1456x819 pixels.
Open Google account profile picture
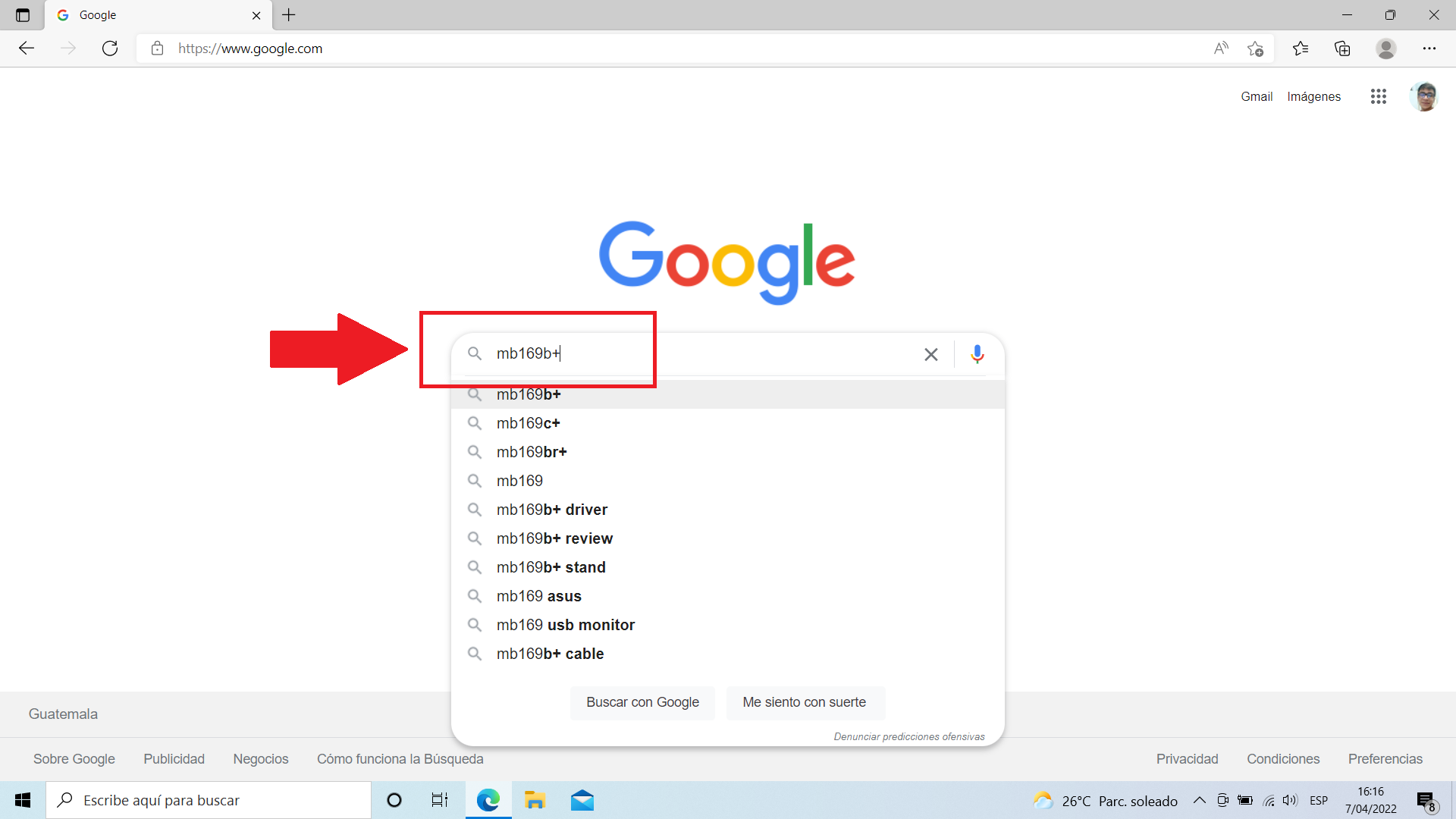tap(1423, 96)
